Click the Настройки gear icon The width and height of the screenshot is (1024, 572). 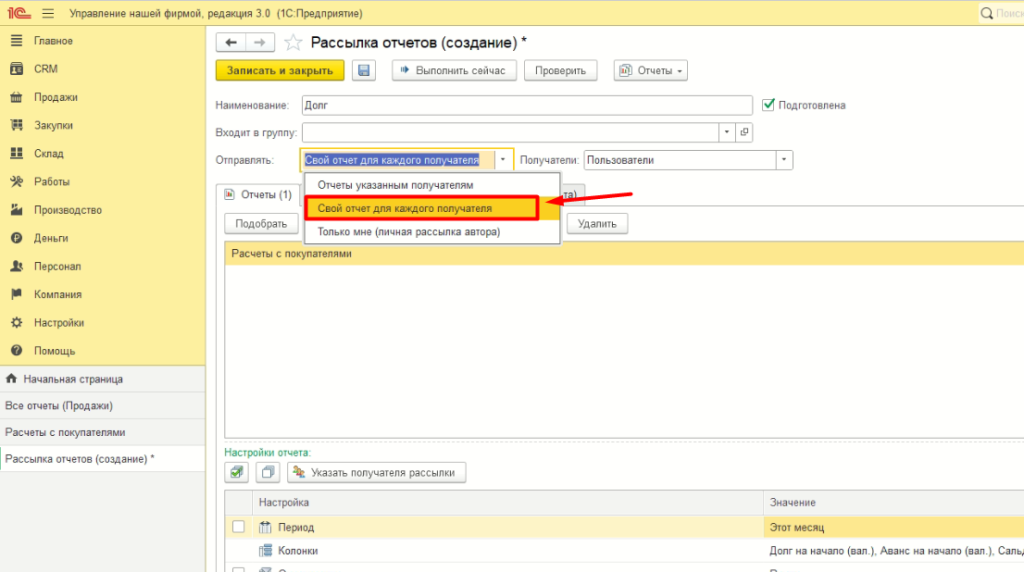coord(16,323)
